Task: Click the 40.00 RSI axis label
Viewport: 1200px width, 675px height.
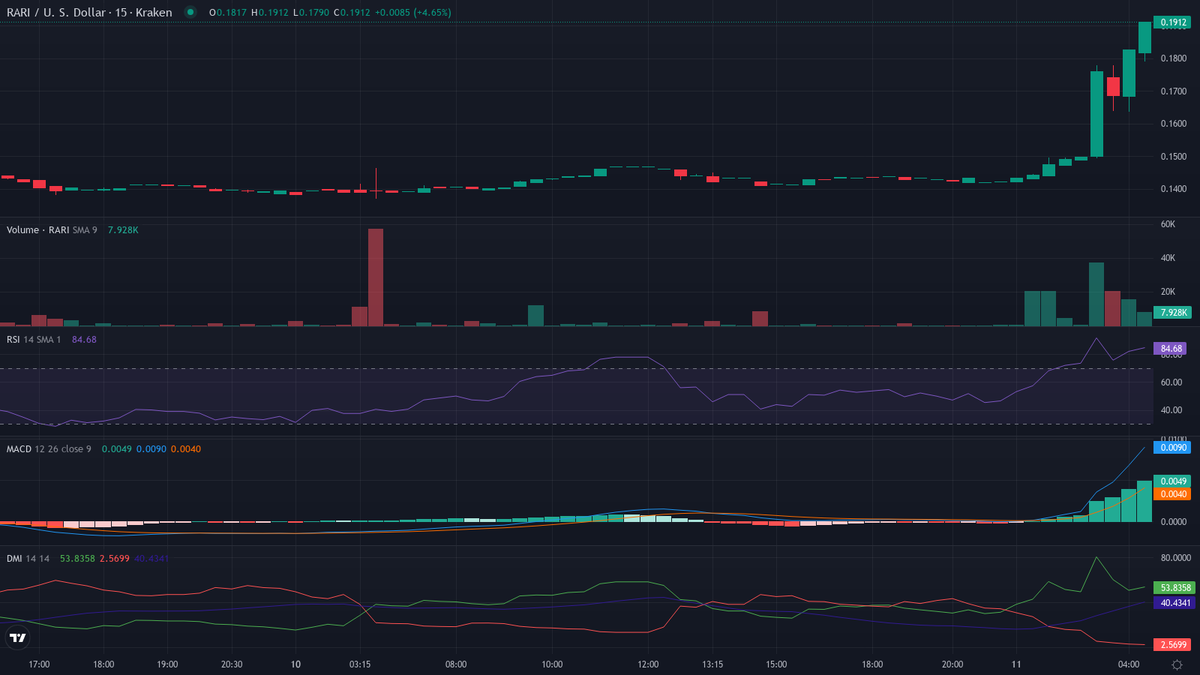Action: click(x=1171, y=410)
